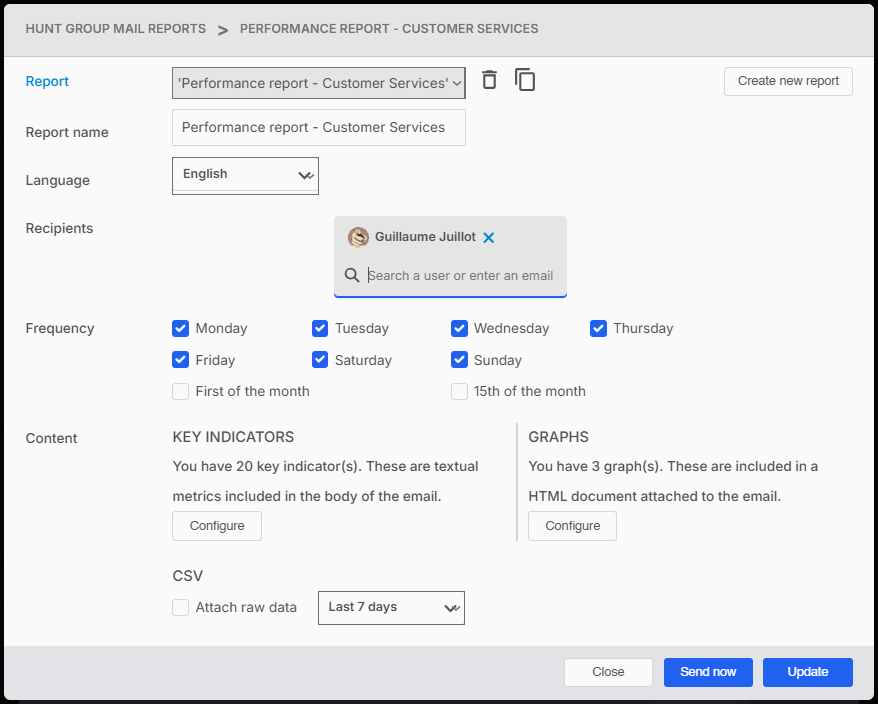Duplicate the report with copy icon
This screenshot has width=878, height=704.
click(525, 80)
